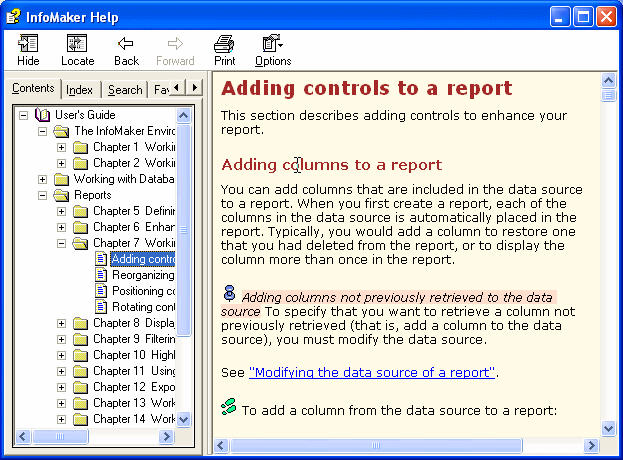Open "Modifying the data source of a report" link
The image size is (623, 460).
point(372,373)
